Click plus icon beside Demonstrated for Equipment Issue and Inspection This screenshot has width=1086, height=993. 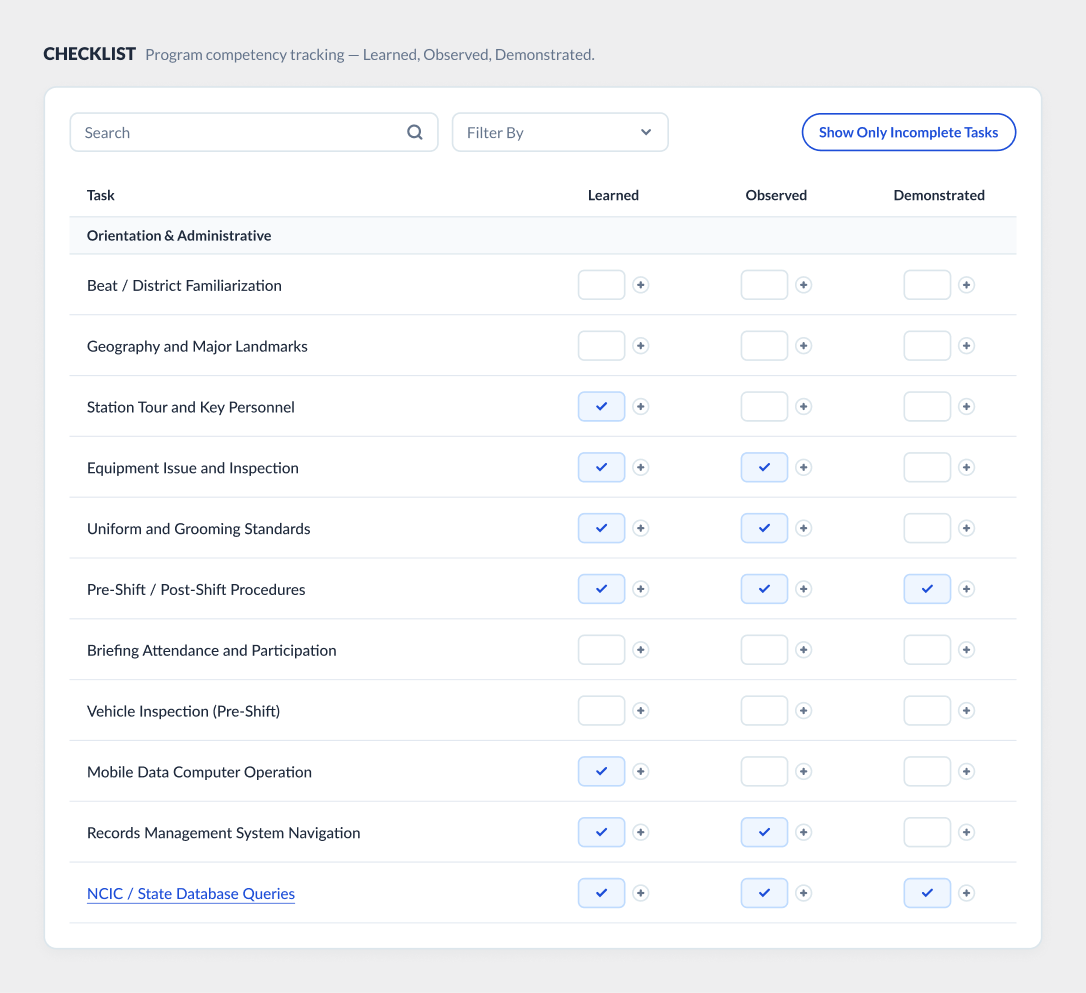pos(966,467)
